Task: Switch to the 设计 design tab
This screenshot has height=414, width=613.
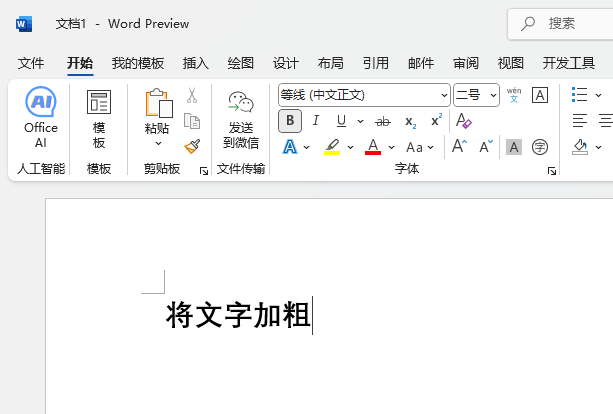Action: click(x=286, y=63)
